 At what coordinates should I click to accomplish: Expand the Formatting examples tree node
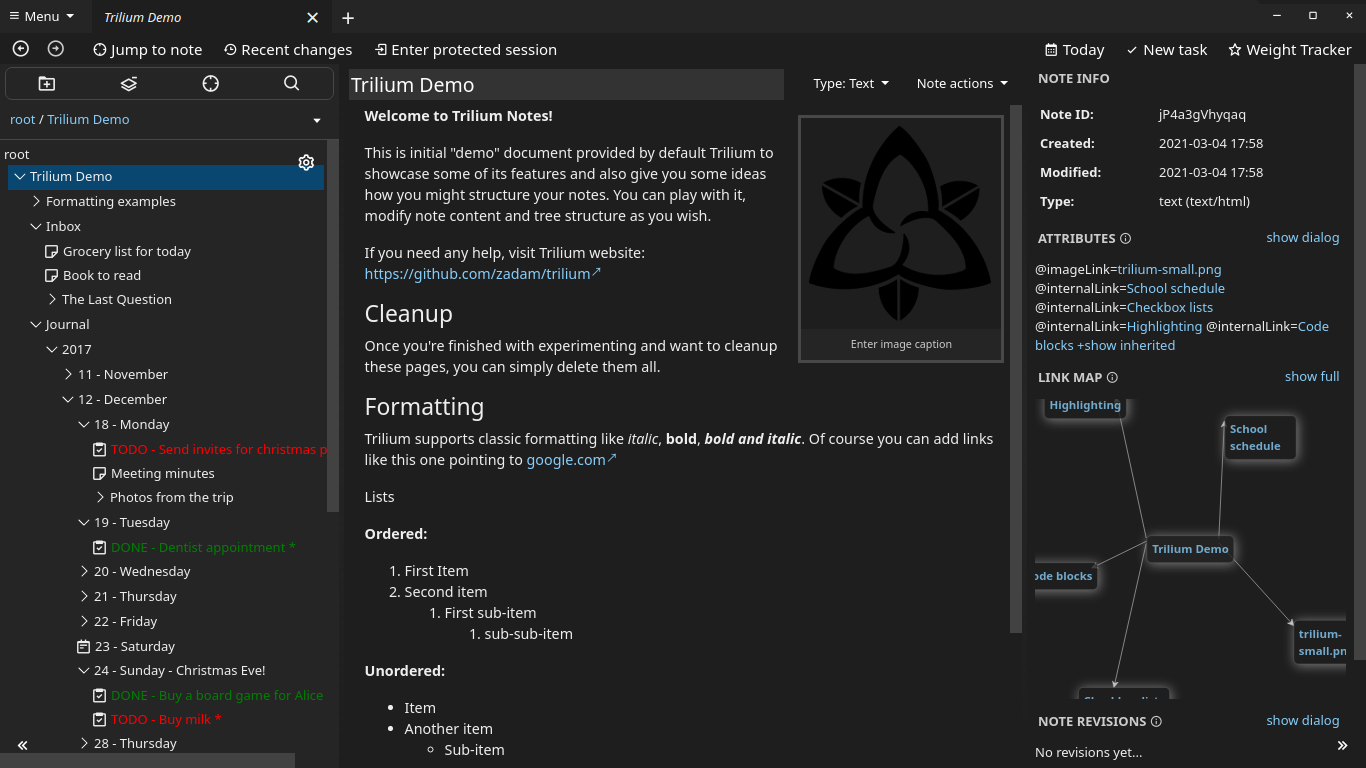pos(36,201)
